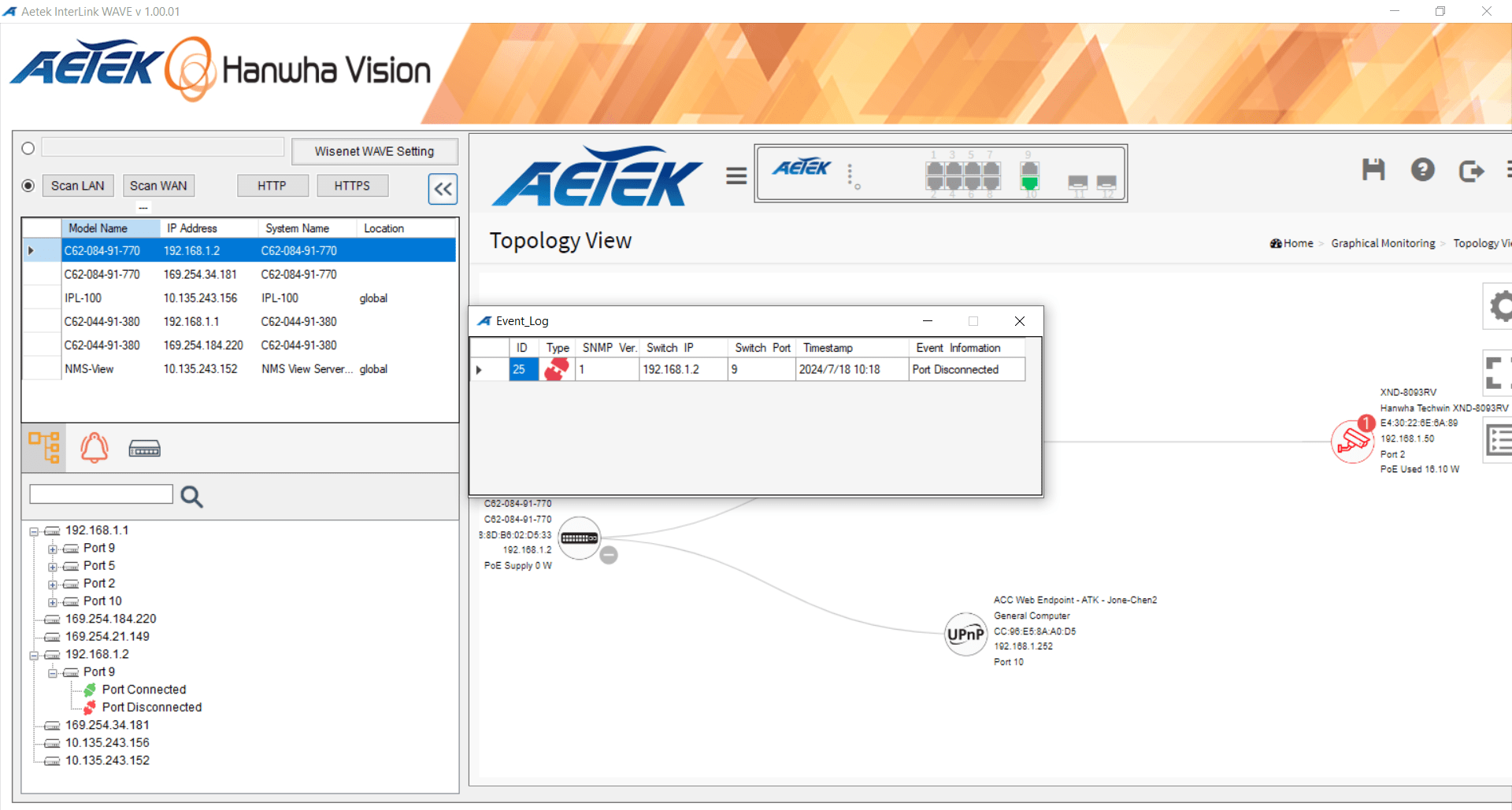Collapse the 192.168.1.1 tree node

pos(34,531)
